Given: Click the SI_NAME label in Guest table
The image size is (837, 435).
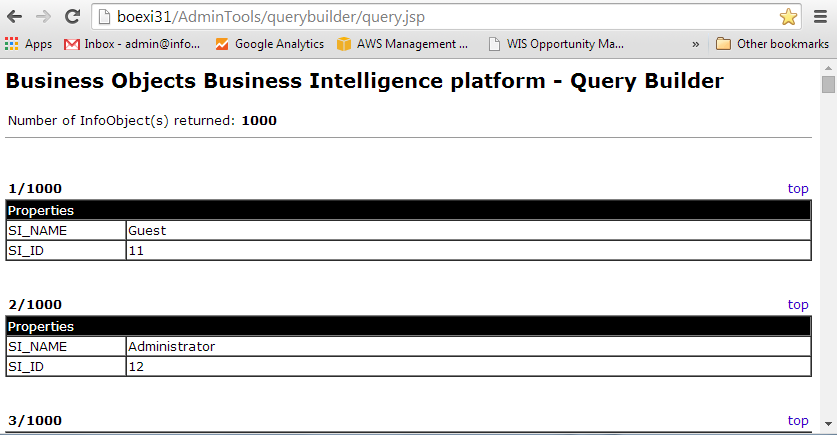Looking at the screenshot, I should point(37,231).
